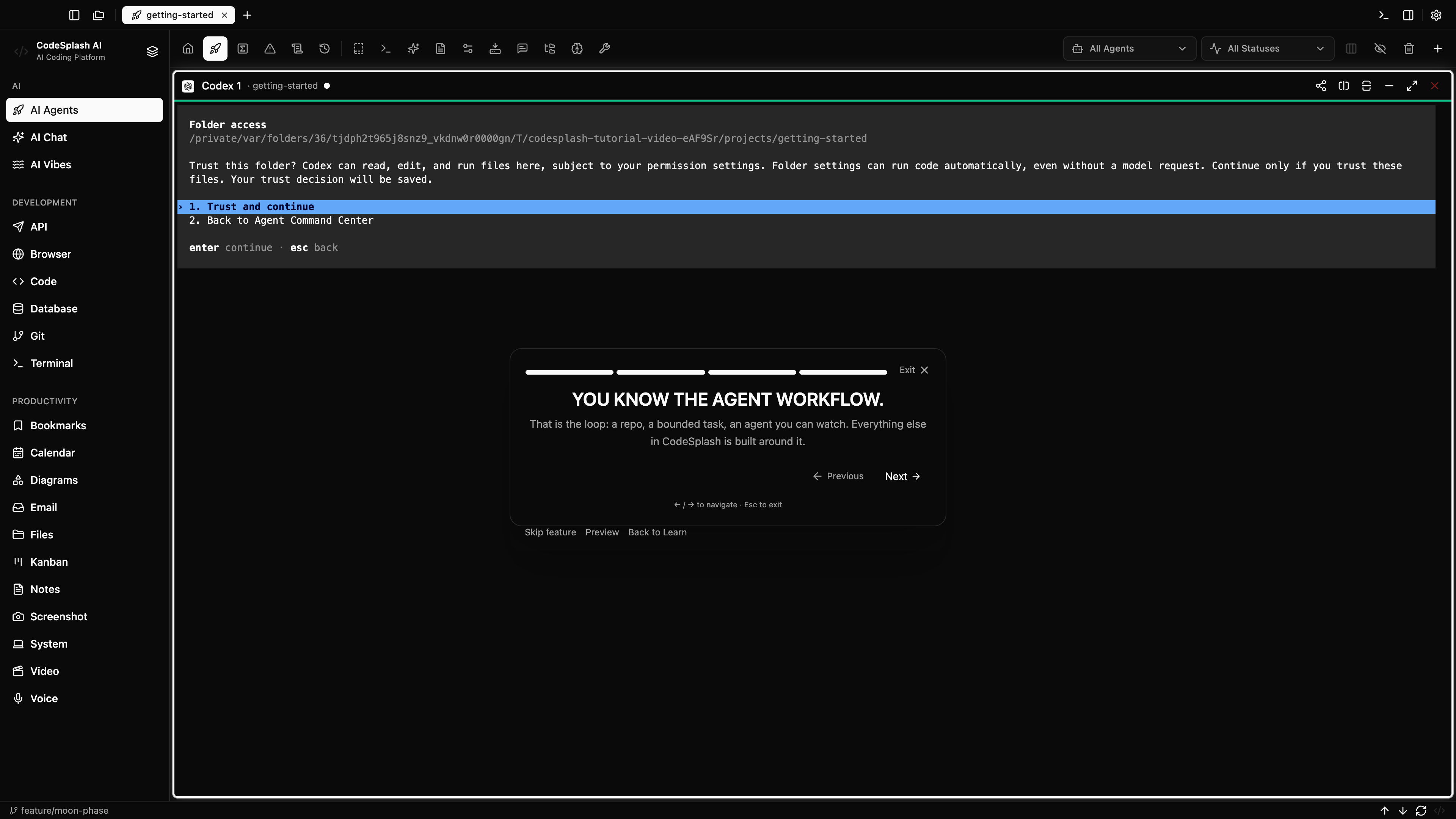Open the brain toolbar icon
This screenshot has height=819, width=1456.
[577, 49]
